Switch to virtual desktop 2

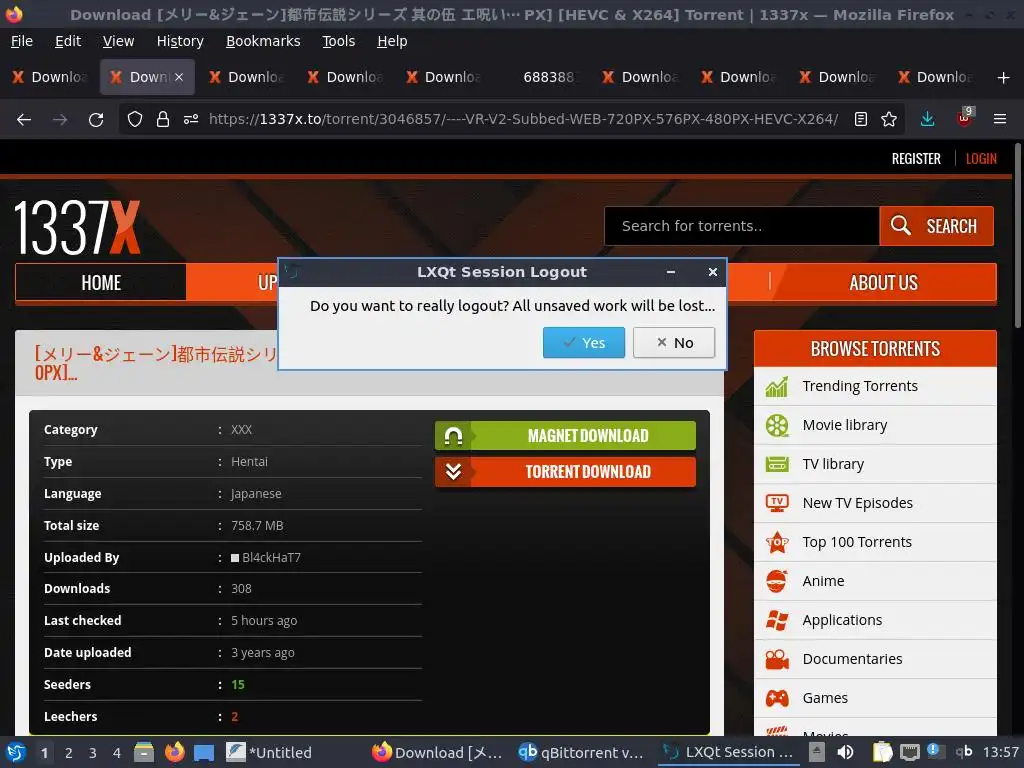tap(69, 753)
